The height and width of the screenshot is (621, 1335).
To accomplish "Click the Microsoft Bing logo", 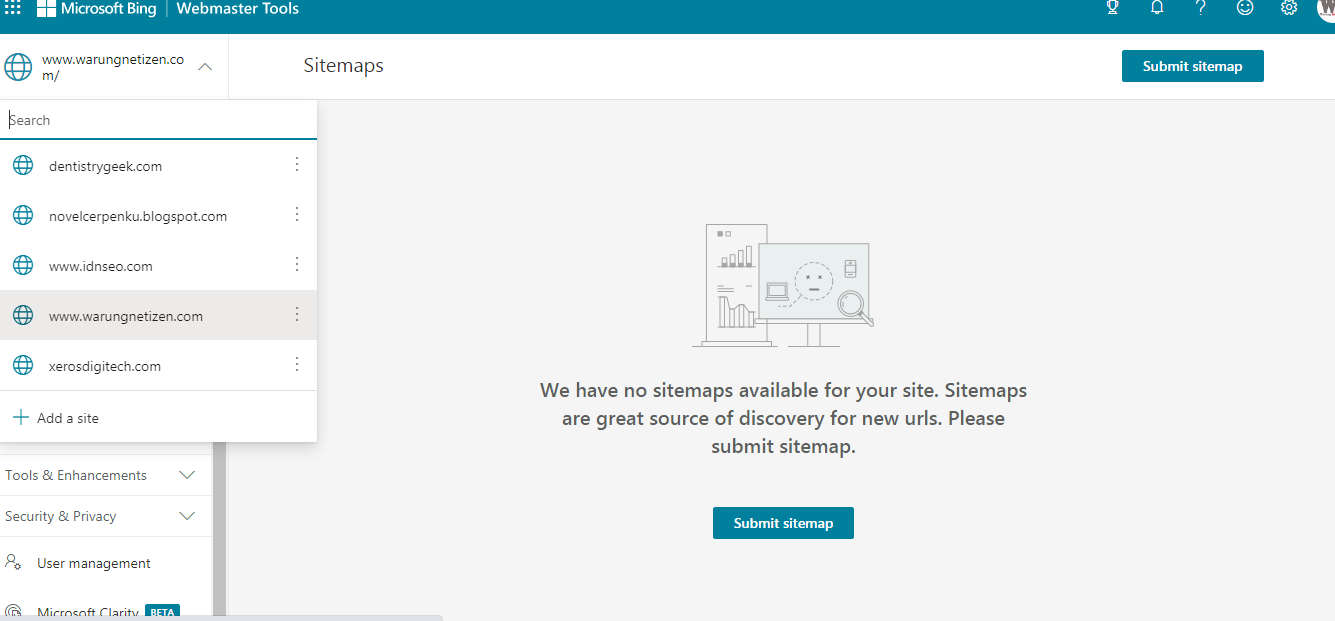I will pos(95,9).
